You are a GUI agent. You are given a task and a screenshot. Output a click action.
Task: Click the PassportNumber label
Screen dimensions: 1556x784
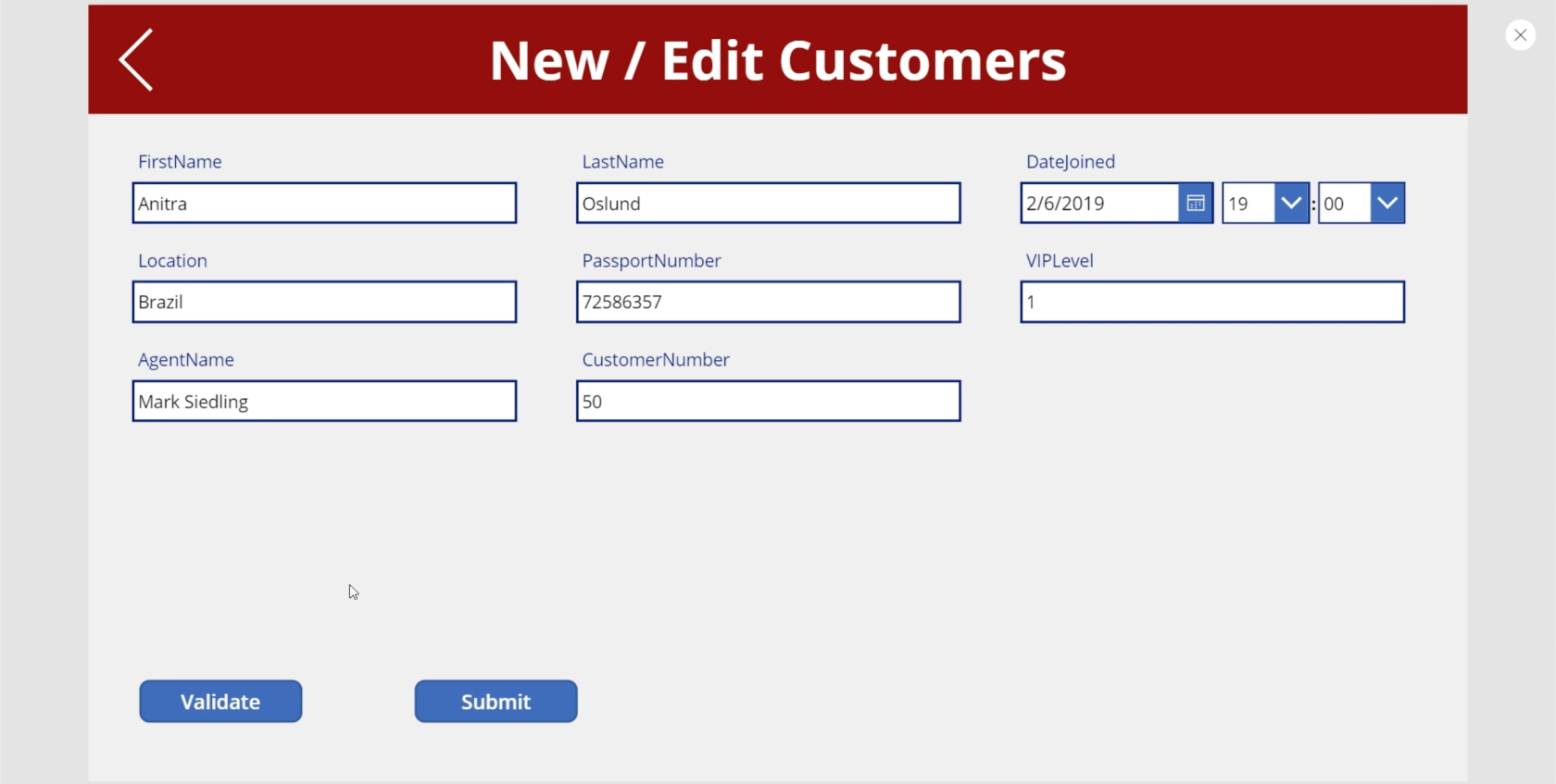pyautogui.click(x=651, y=261)
